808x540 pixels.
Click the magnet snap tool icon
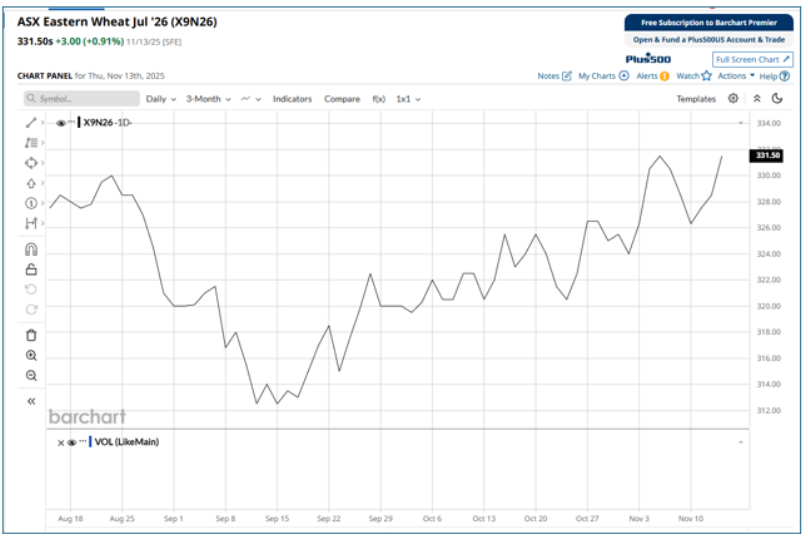coord(31,249)
